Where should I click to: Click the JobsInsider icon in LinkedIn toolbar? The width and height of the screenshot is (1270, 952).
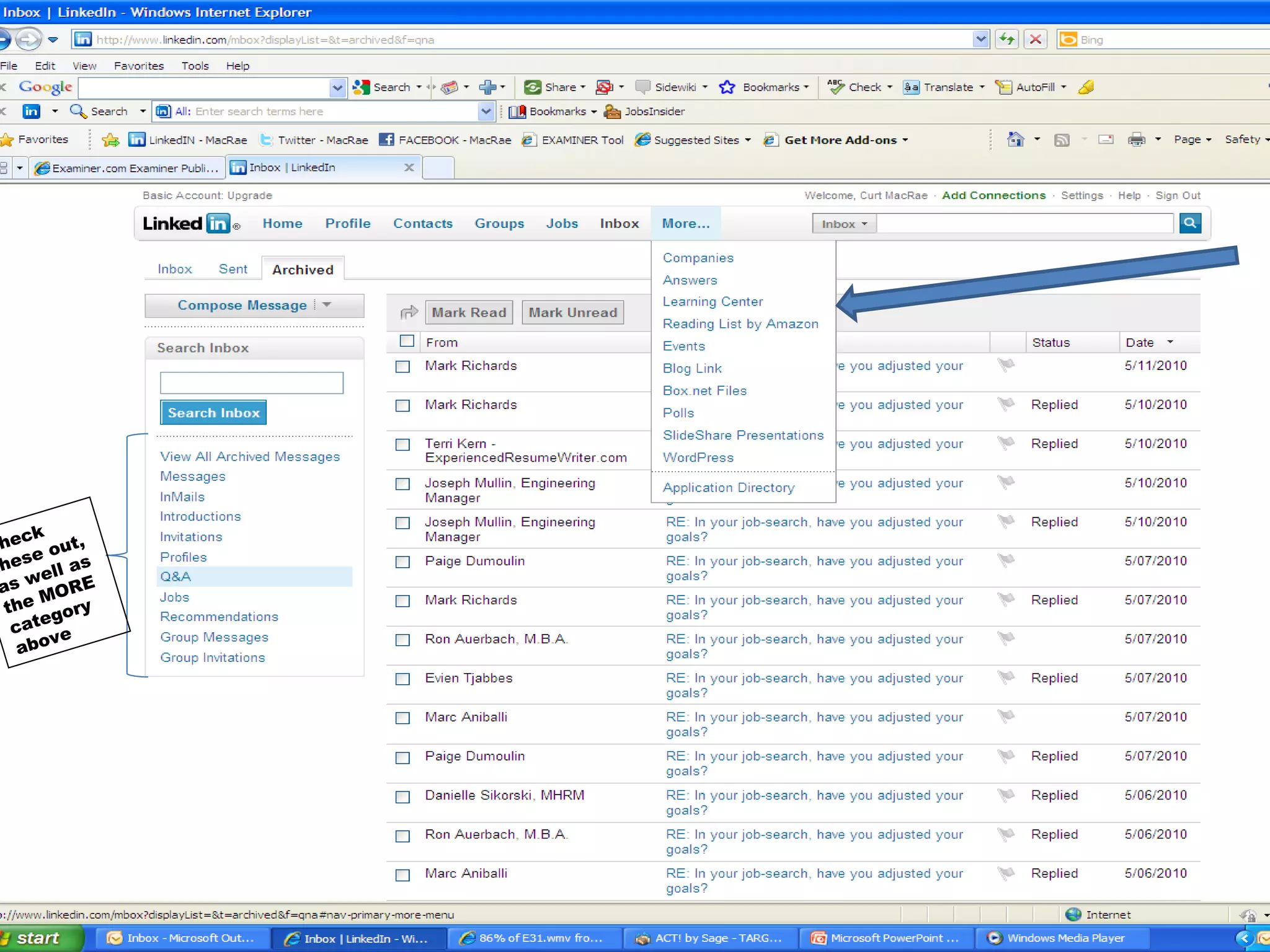click(612, 112)
